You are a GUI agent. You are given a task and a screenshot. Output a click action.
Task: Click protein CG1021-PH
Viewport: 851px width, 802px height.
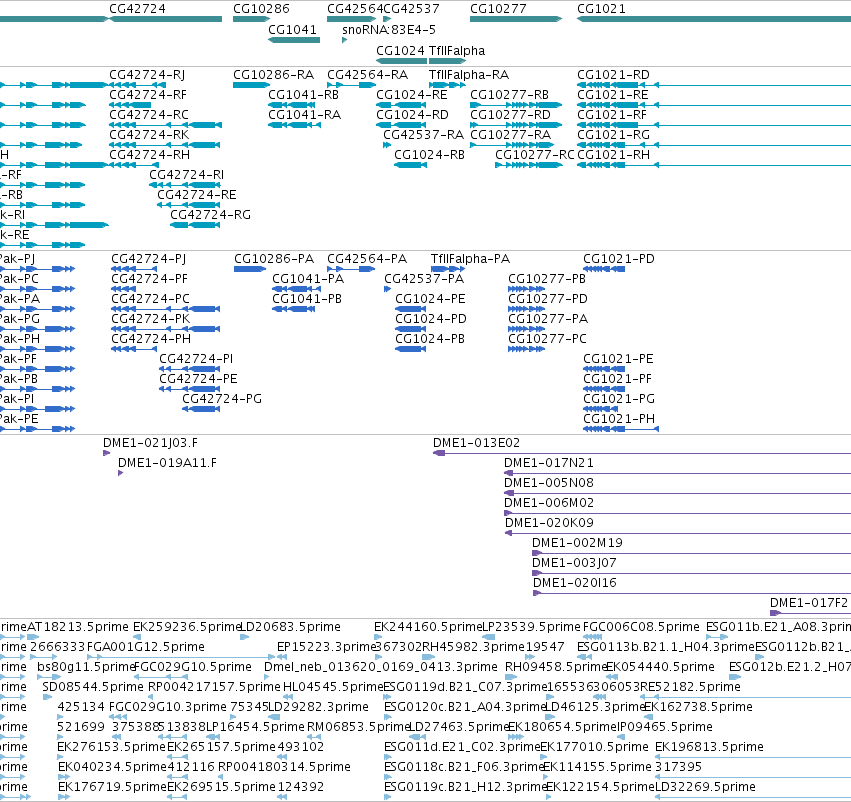pyautogui.click(x=619, y=419)
